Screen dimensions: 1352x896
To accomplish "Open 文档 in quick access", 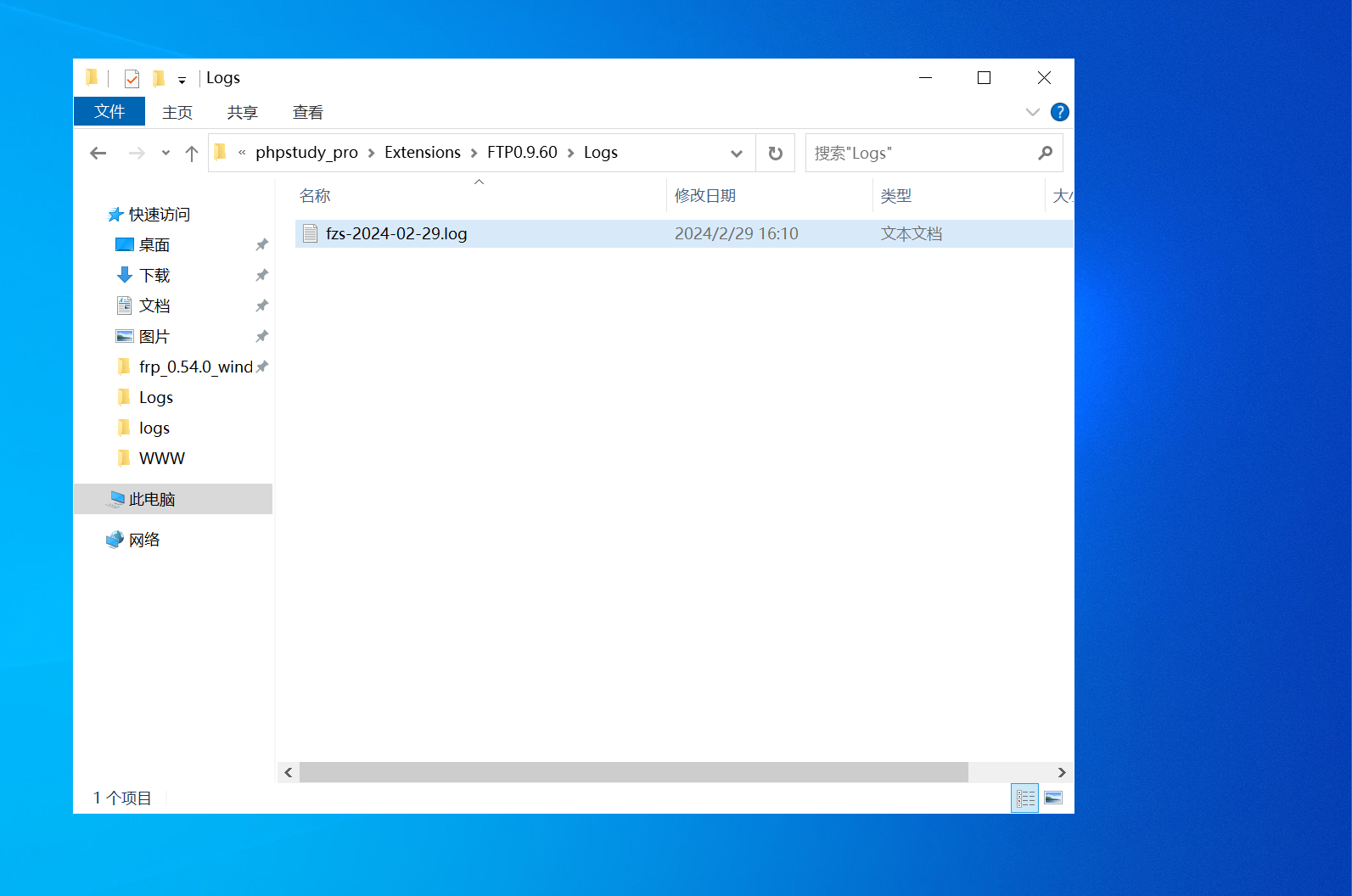I will pyautogui.click(x=154, y=306).
